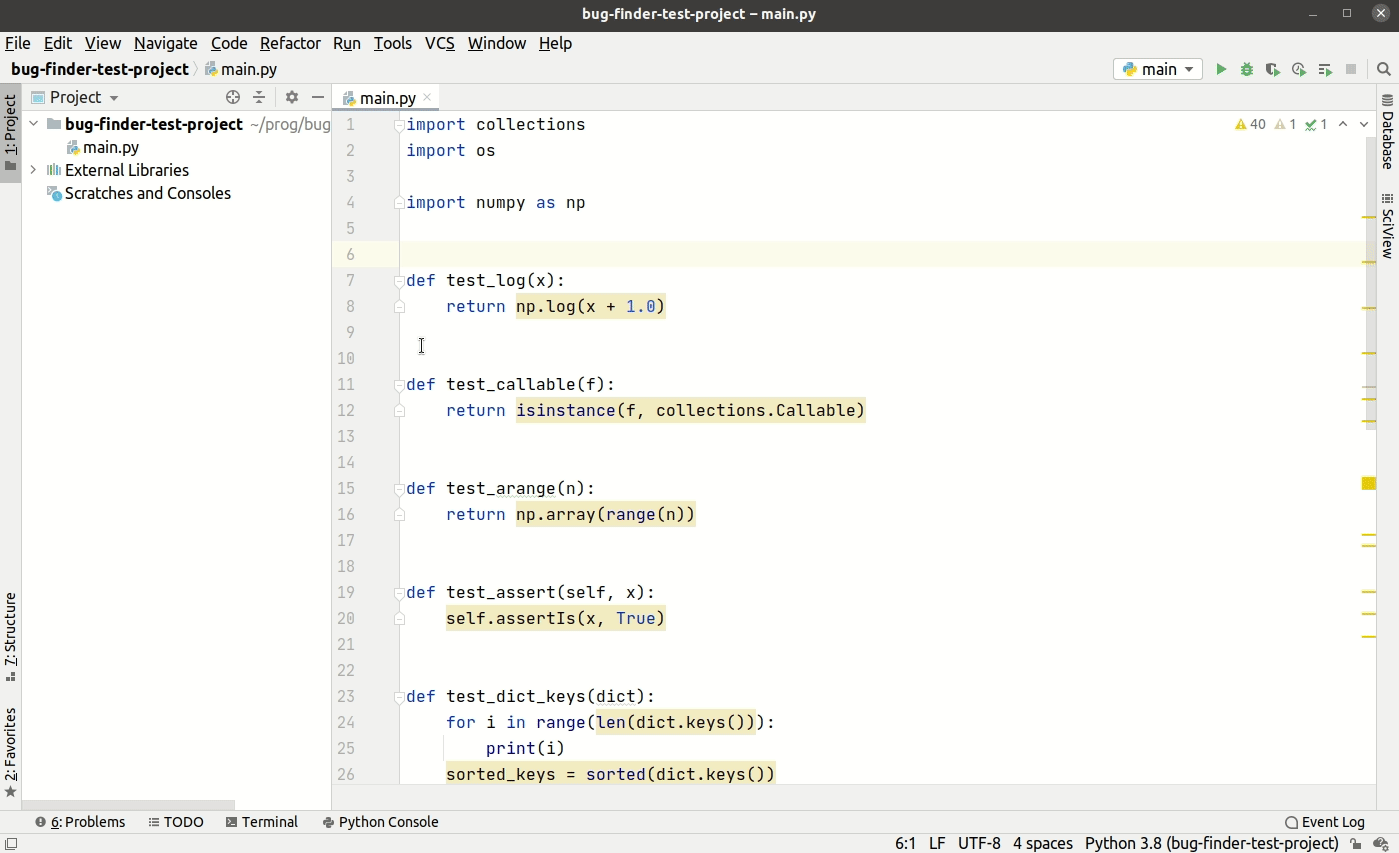This screenshot has height=853, width=1399.
Task: Open the VCS menu
Action: coord(440,43)
